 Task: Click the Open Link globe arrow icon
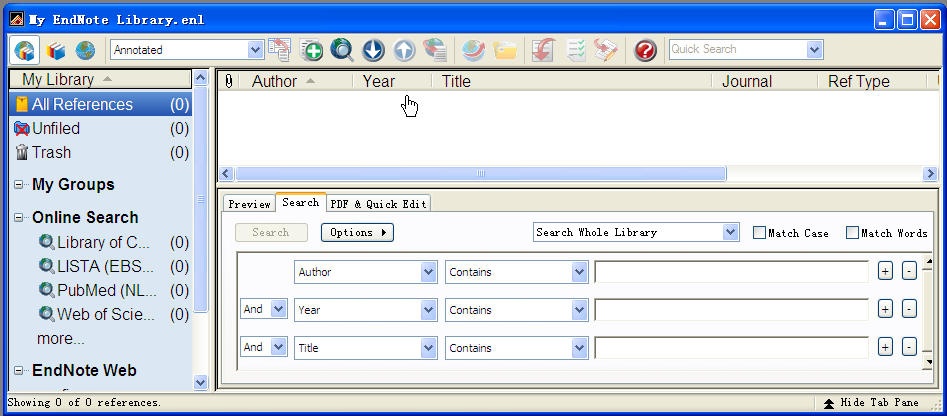(474, 50)
